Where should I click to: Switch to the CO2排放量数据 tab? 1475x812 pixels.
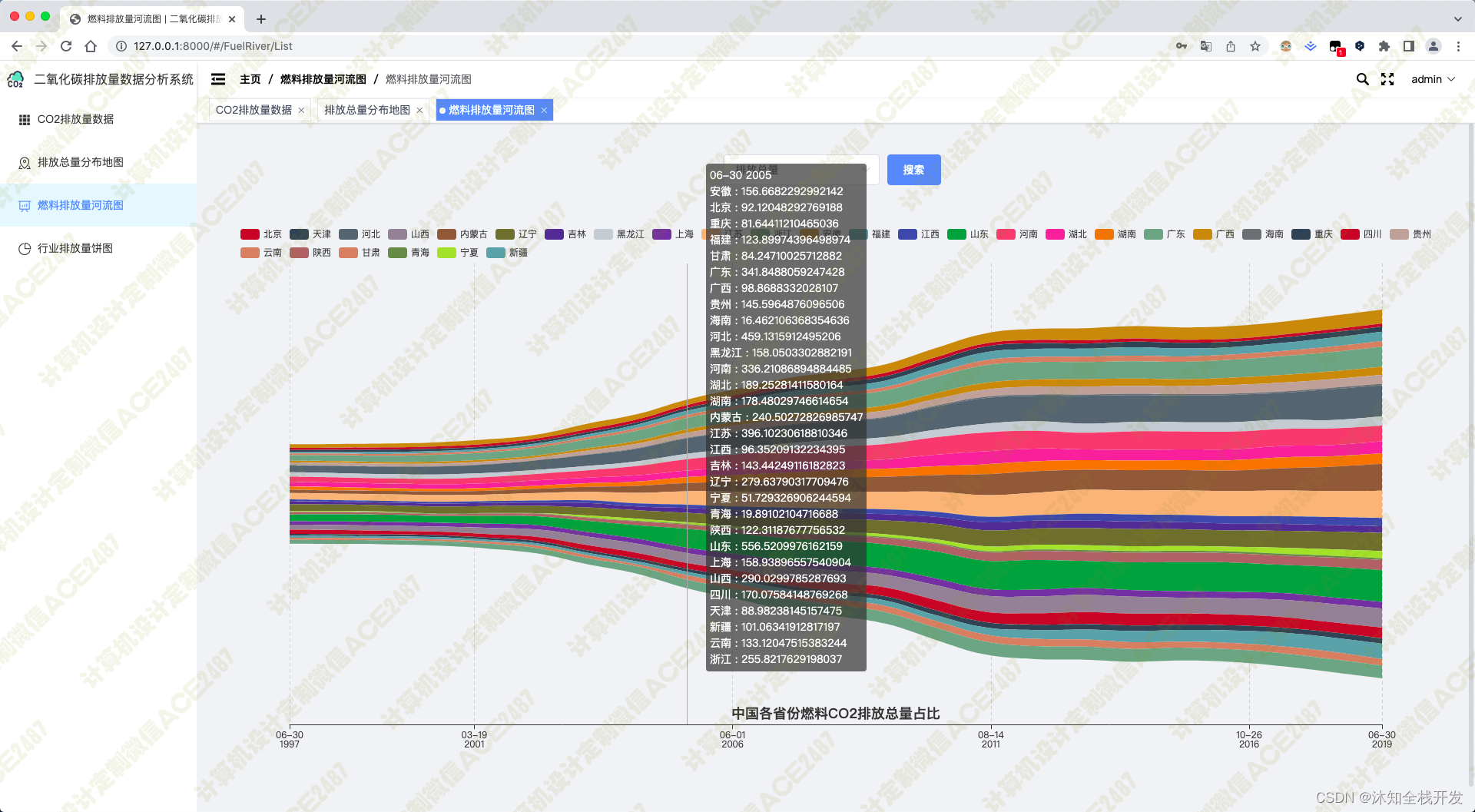tap(254, 111)
